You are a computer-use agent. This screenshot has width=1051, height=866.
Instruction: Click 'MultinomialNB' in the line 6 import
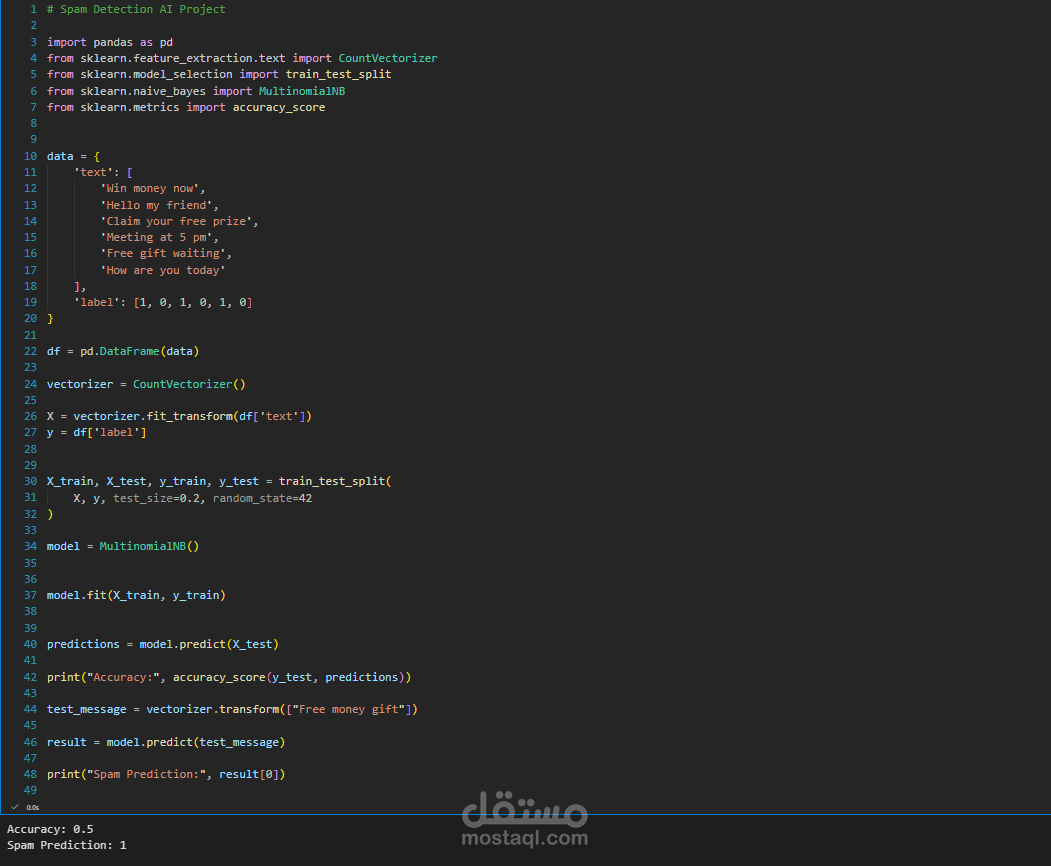(302, 91)
